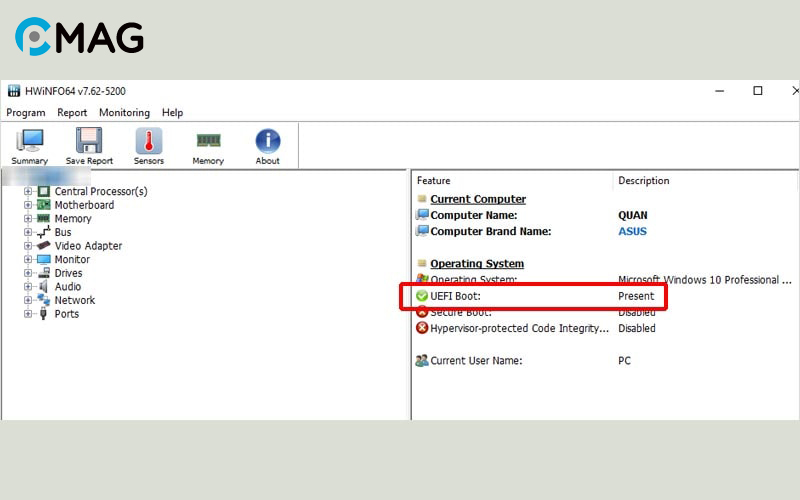Click the Save Report floppy icon
This screenshot has width=800, height=500.
[x=89, y=141]
